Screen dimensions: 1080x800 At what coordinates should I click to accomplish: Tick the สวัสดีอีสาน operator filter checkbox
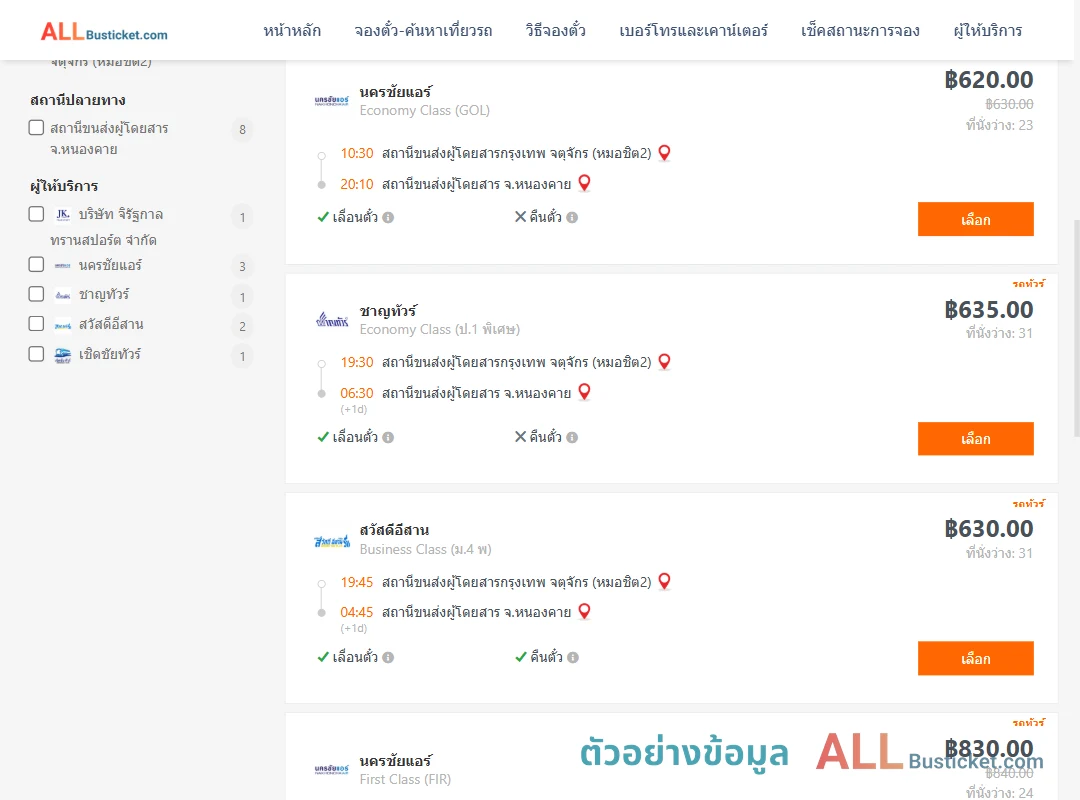(x=37, y=324)
